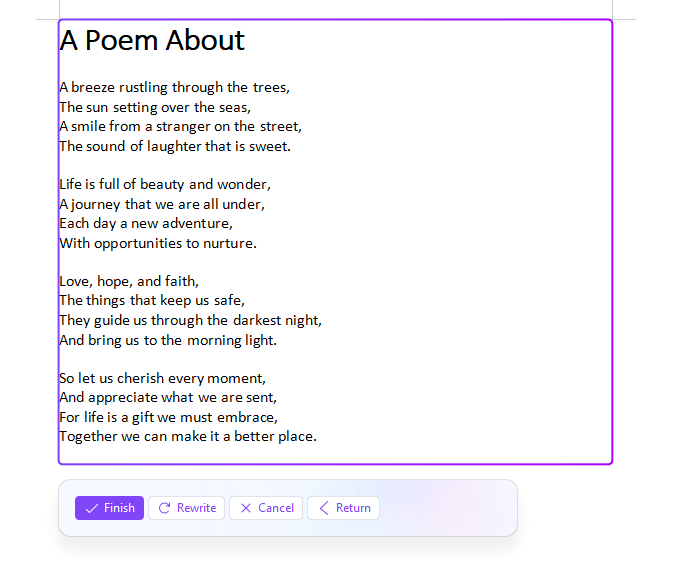Click "So let us cherish every moment,"

(162, 378)
